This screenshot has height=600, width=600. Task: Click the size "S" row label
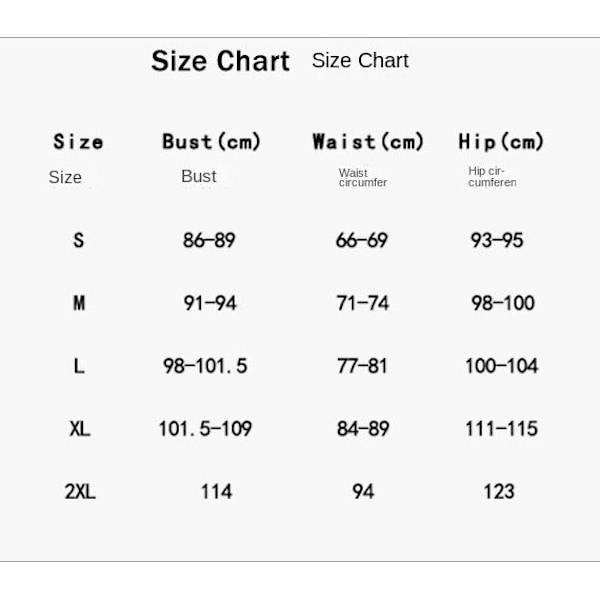(79, 240)
